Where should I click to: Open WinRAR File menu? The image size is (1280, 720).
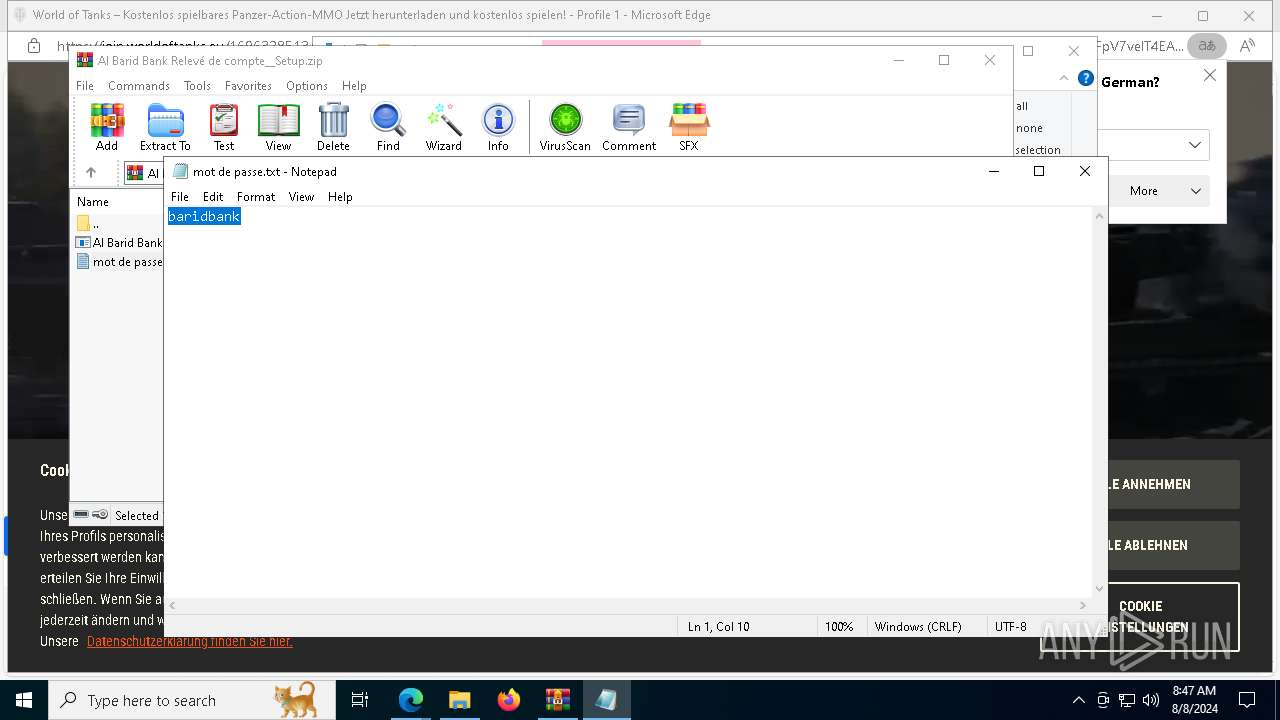[x=85, y=86]
